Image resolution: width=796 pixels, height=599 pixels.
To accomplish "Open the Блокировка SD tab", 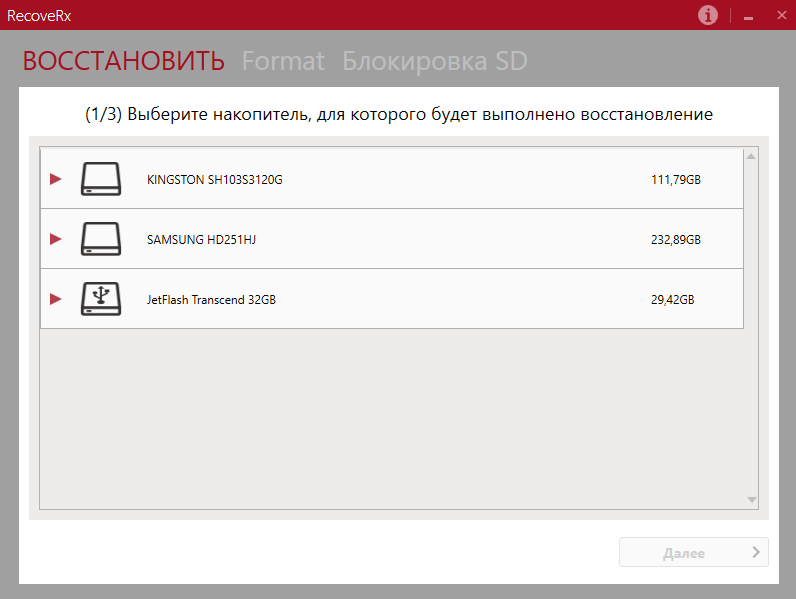I will (435, 61).
